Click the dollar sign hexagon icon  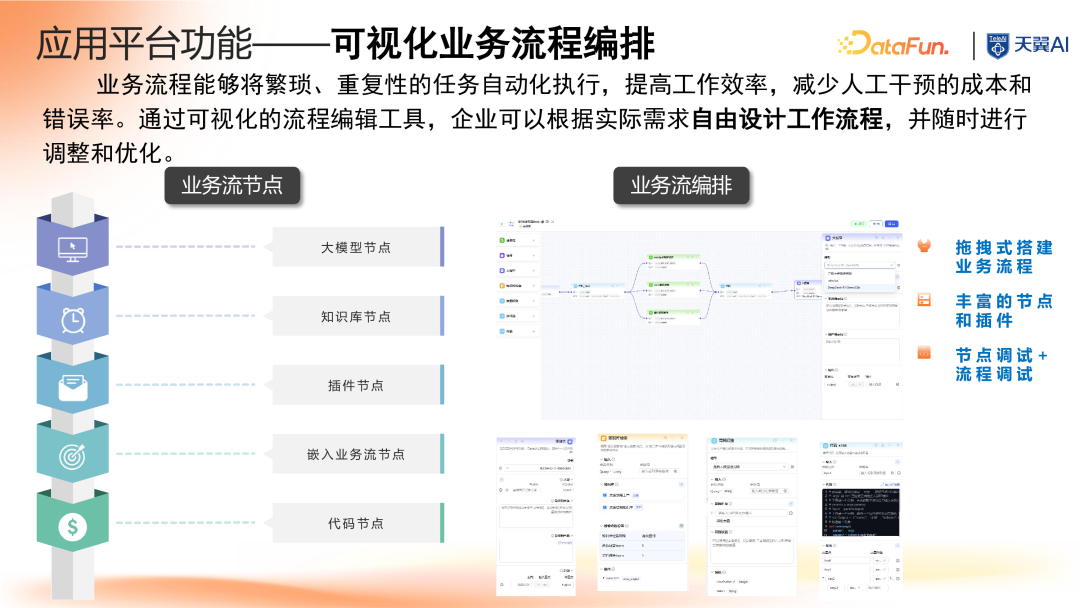pos(72,527)
